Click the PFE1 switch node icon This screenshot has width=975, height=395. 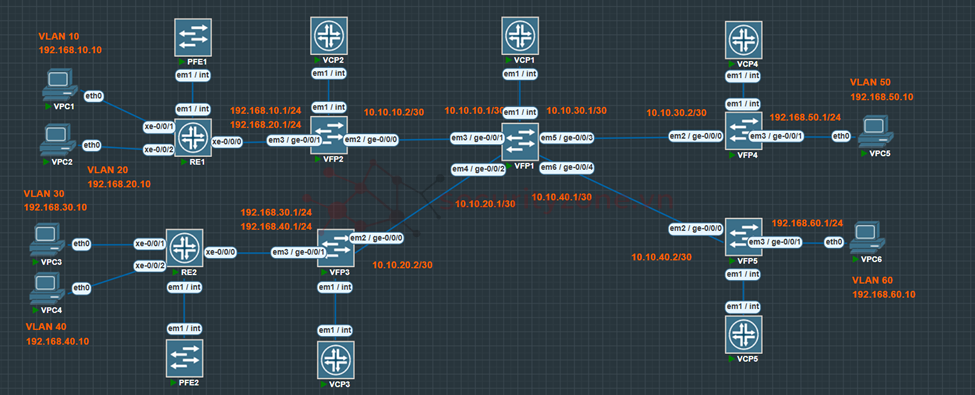click(193, 36)
